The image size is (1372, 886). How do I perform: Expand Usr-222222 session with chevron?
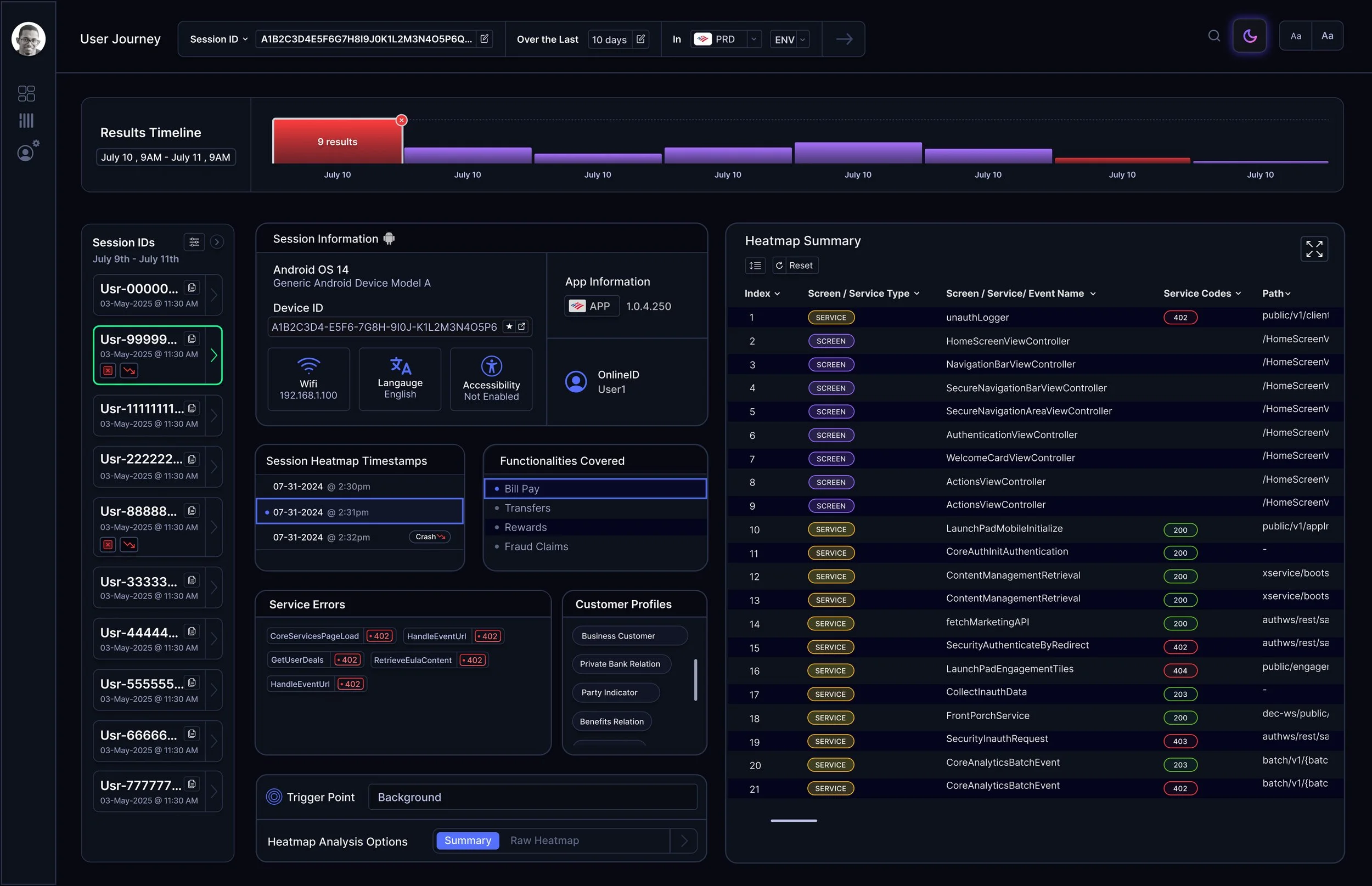[213, 466]
